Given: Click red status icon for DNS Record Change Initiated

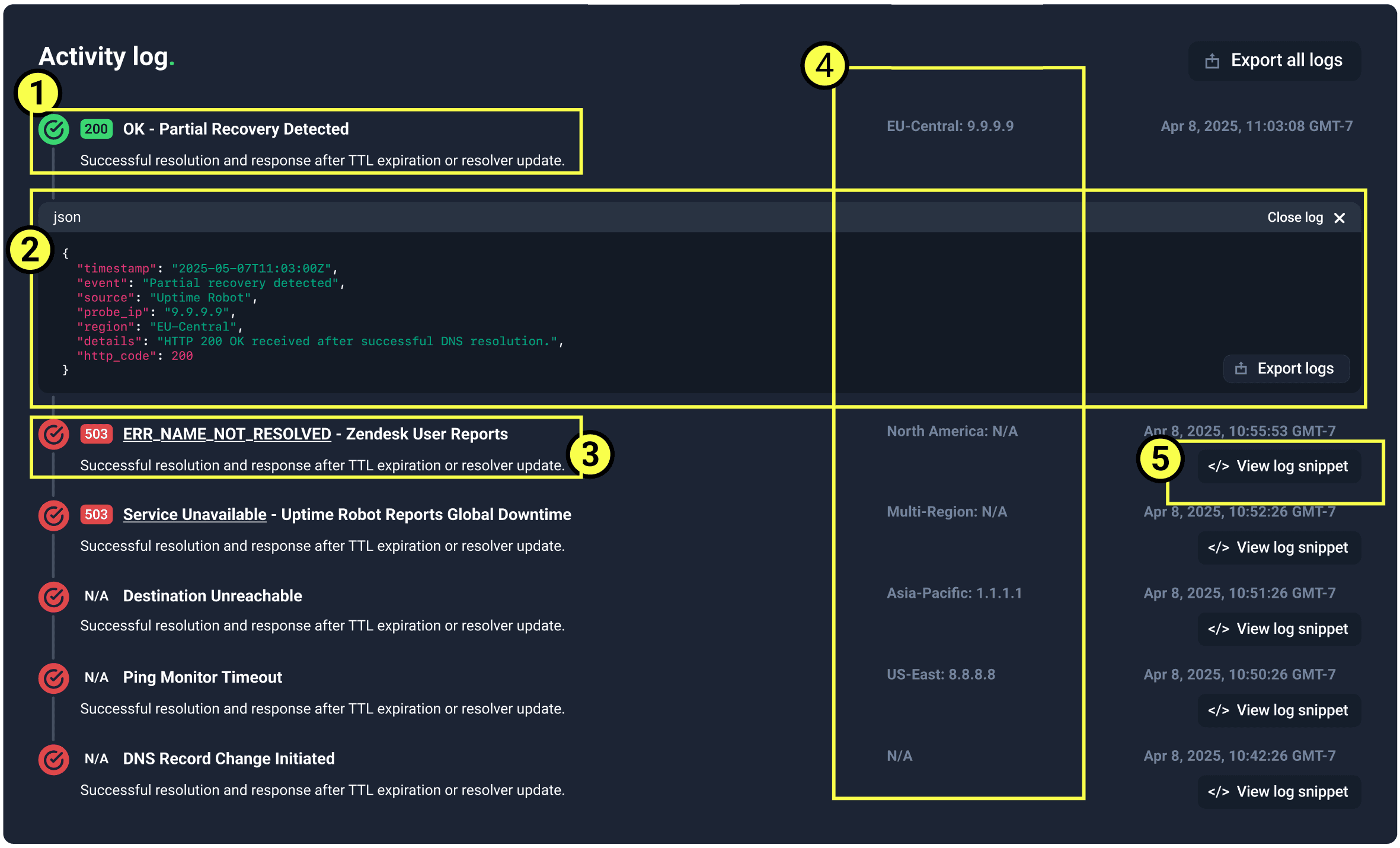Looking at the screenshot, I should pyautogui.click(x=54, y=759).
